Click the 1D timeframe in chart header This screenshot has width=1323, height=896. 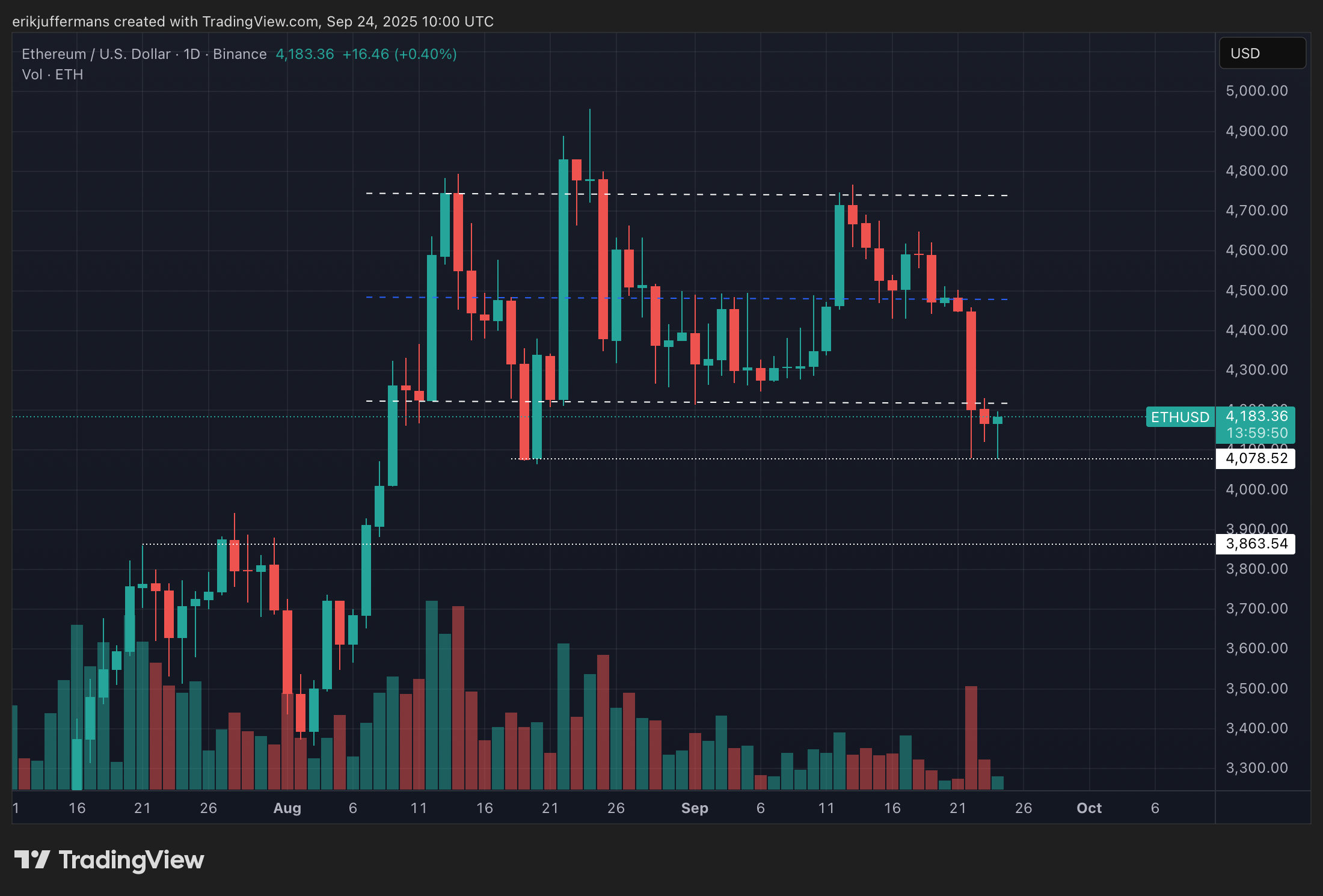click(191, 54)
